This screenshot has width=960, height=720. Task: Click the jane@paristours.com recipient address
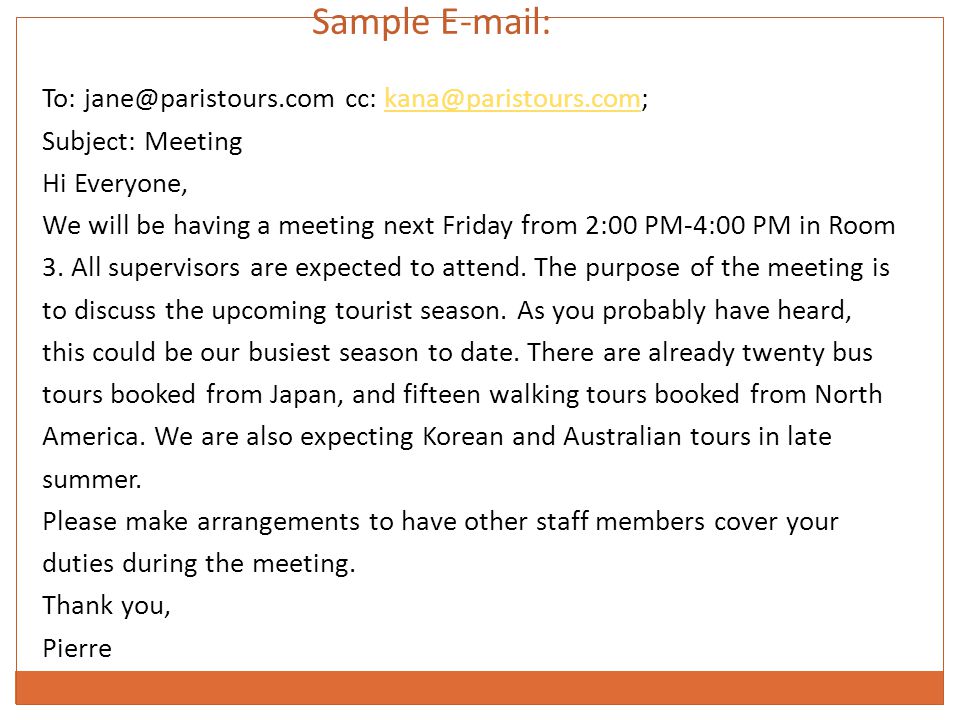point(209,99)
